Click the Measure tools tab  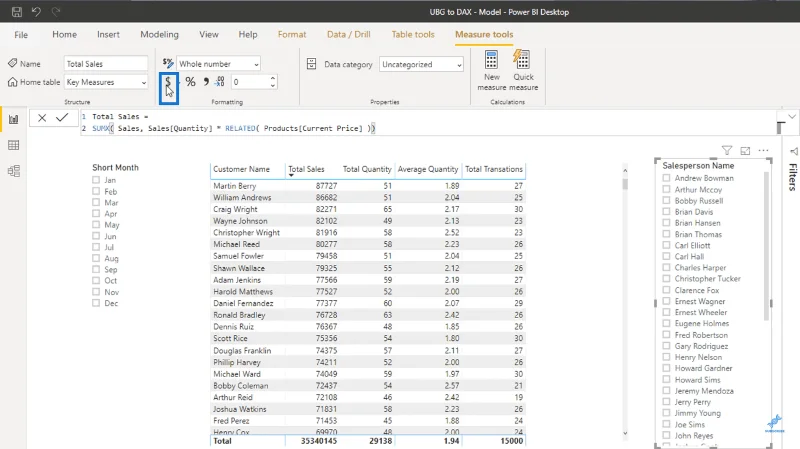click(484, 34)
